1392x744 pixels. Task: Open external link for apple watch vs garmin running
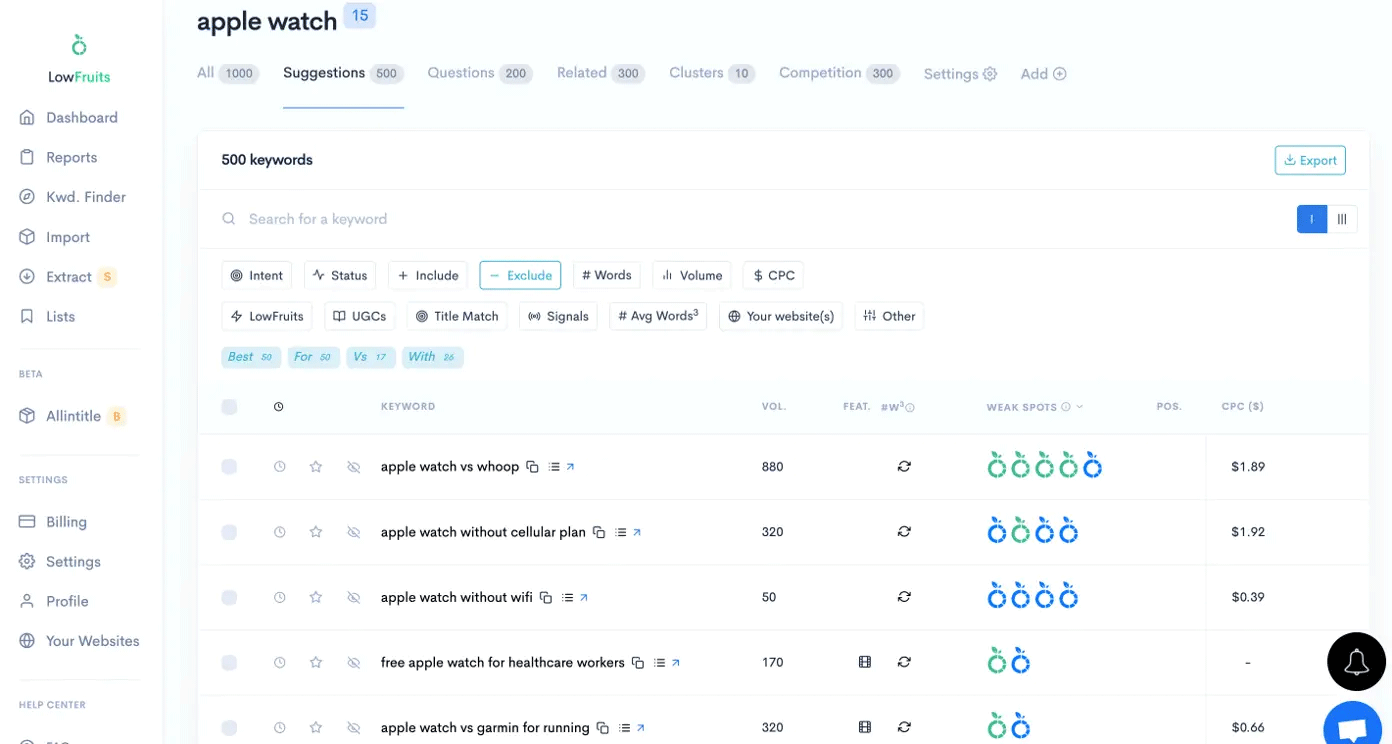641,727
